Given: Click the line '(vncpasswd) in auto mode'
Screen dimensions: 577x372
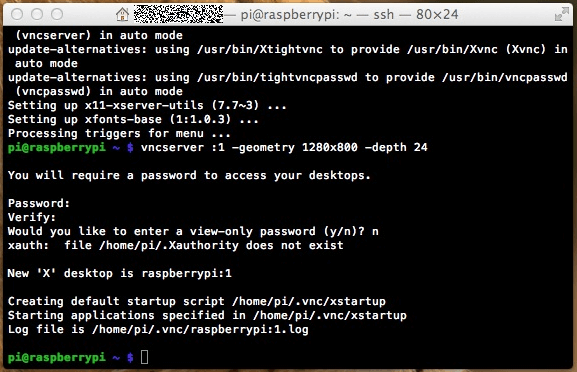Looking at the screenshot, I should [x=99, y=92].
